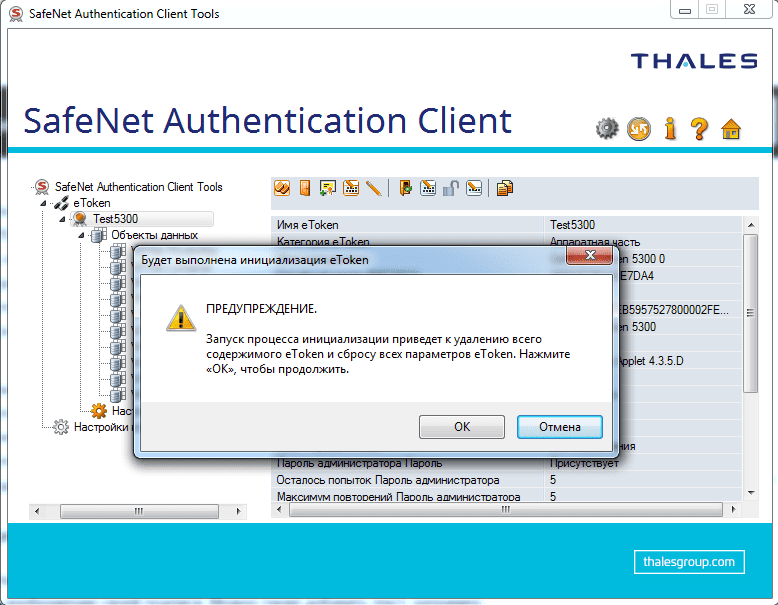
Task: Click the Copy to Clipboard icon
Action: (x=505, y=188)
